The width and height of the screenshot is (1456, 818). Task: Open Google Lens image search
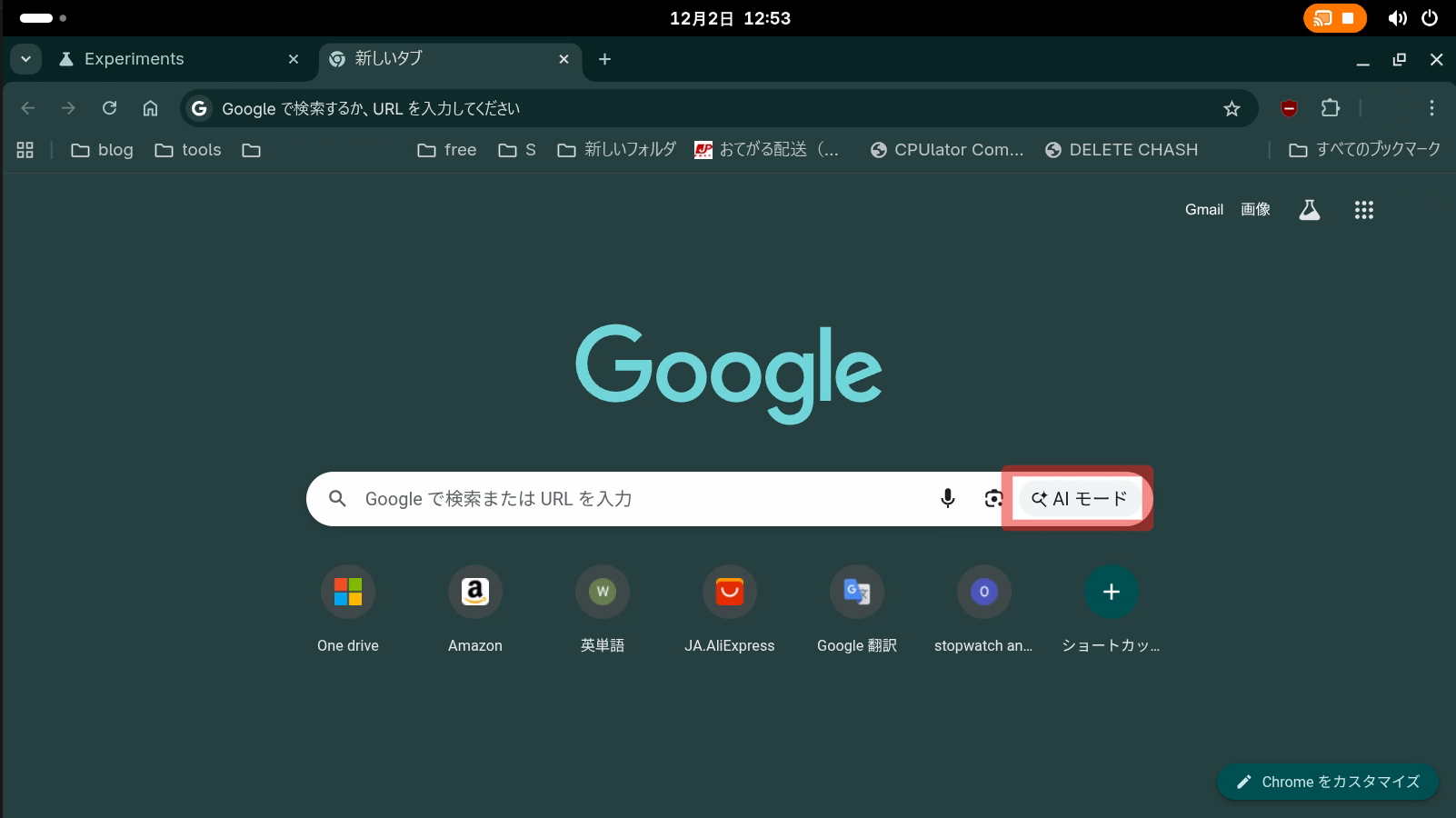click(x=992, y=498)
